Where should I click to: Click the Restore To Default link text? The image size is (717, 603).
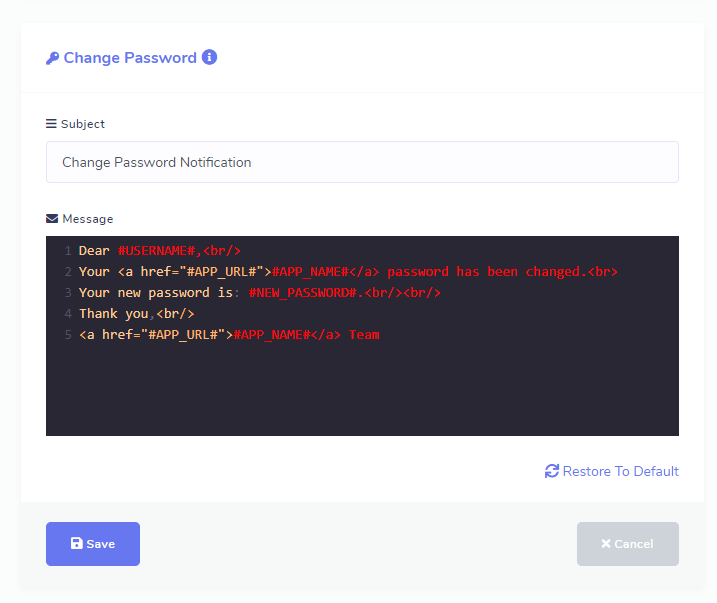[x=620, y=471]
